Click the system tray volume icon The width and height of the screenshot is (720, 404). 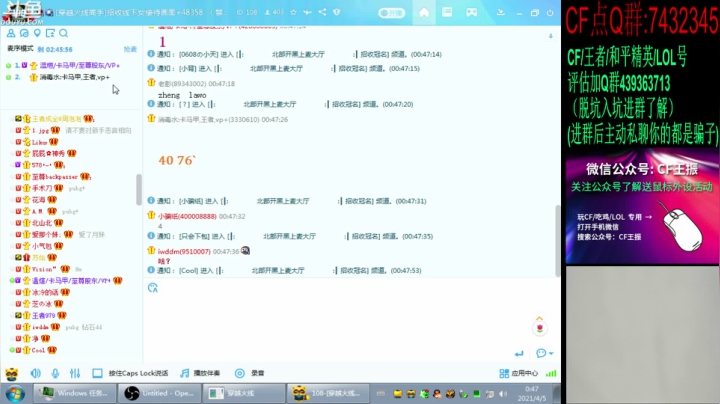point(503,394)
